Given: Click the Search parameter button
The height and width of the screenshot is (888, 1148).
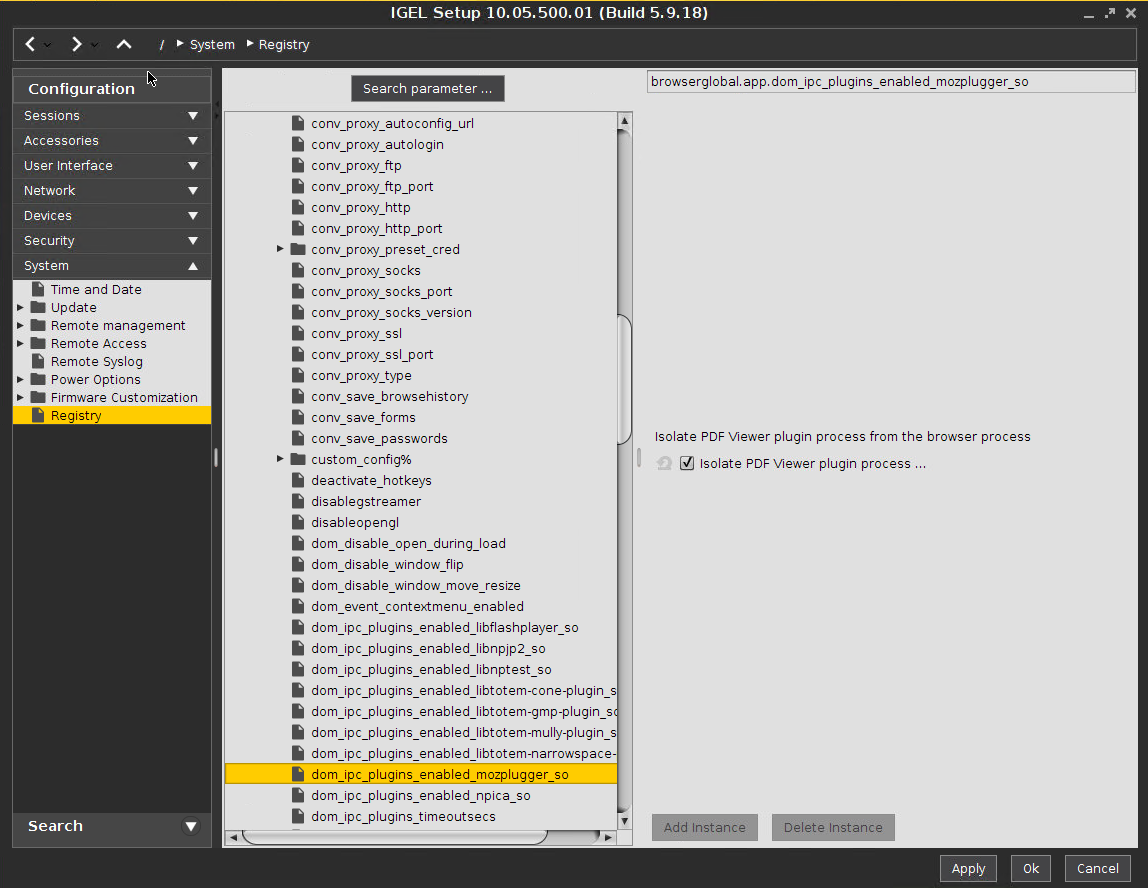Looking at the screenshot, I should (x=427, y=88).
